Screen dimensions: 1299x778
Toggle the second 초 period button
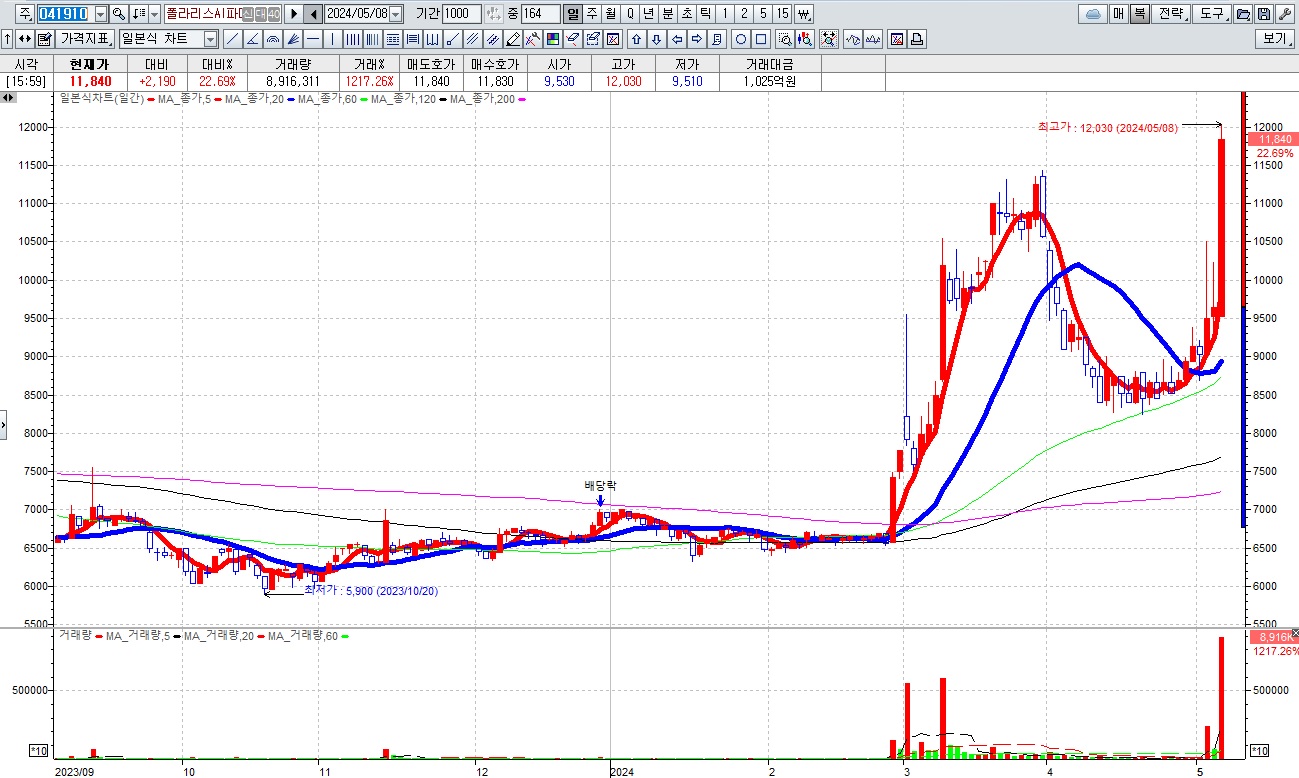687,14
